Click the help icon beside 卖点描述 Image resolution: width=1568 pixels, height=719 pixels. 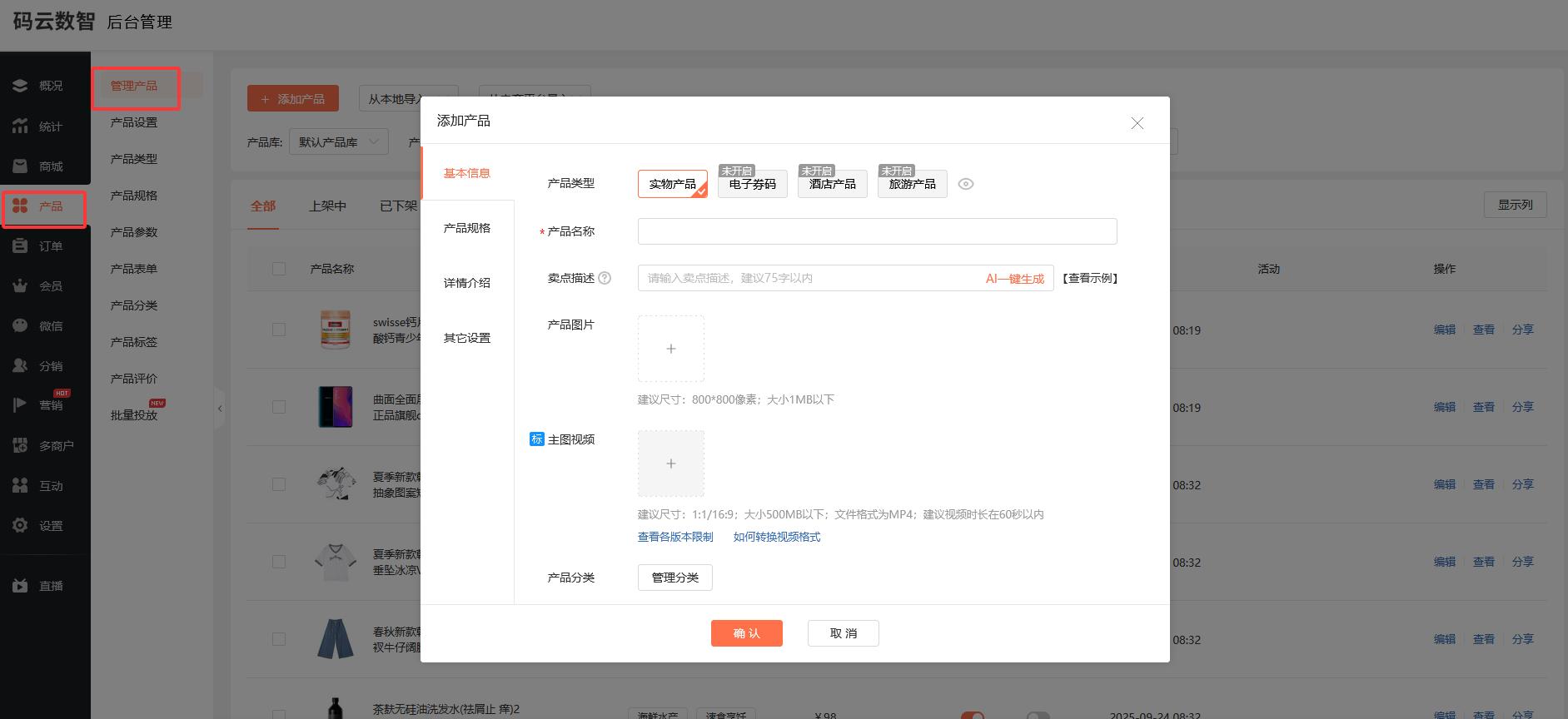[605, 278]
